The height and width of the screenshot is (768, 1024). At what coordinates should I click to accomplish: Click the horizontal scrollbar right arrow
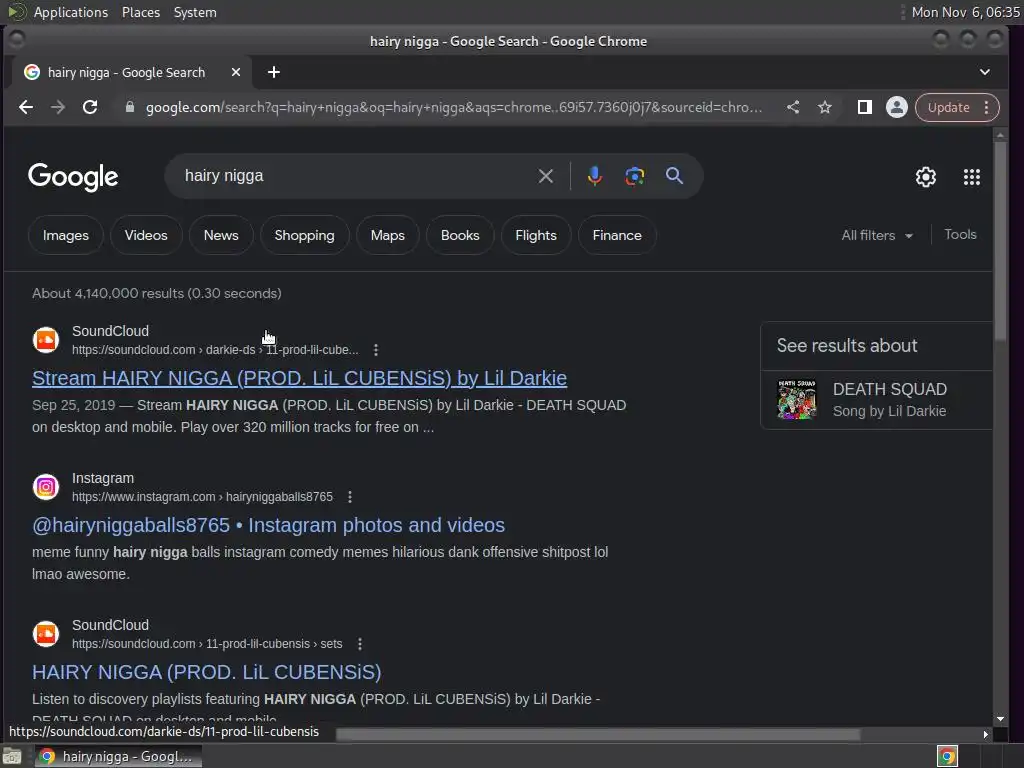(985, 735)
